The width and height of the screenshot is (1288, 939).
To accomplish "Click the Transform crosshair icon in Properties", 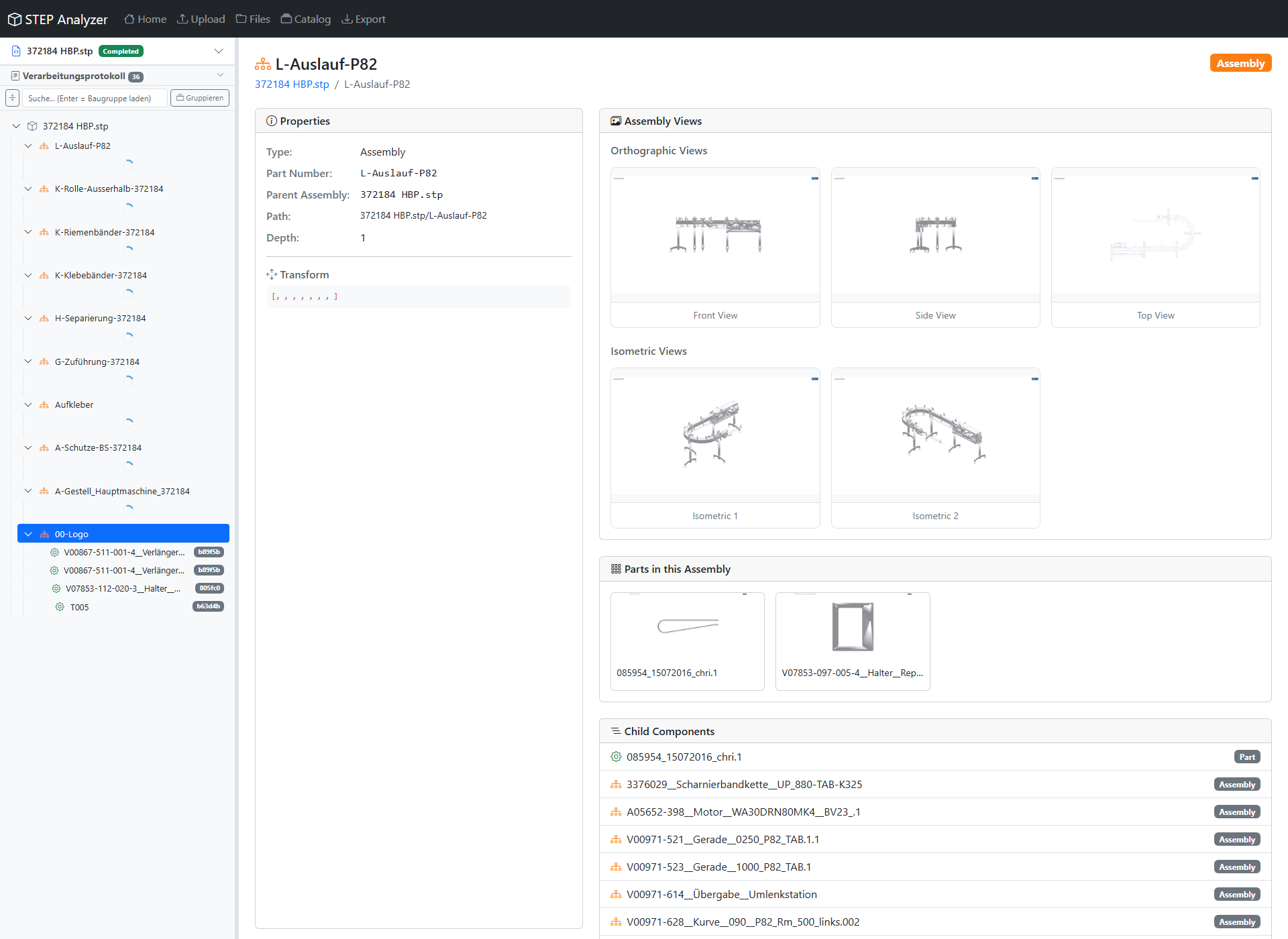I will click(x=272, y=274).
